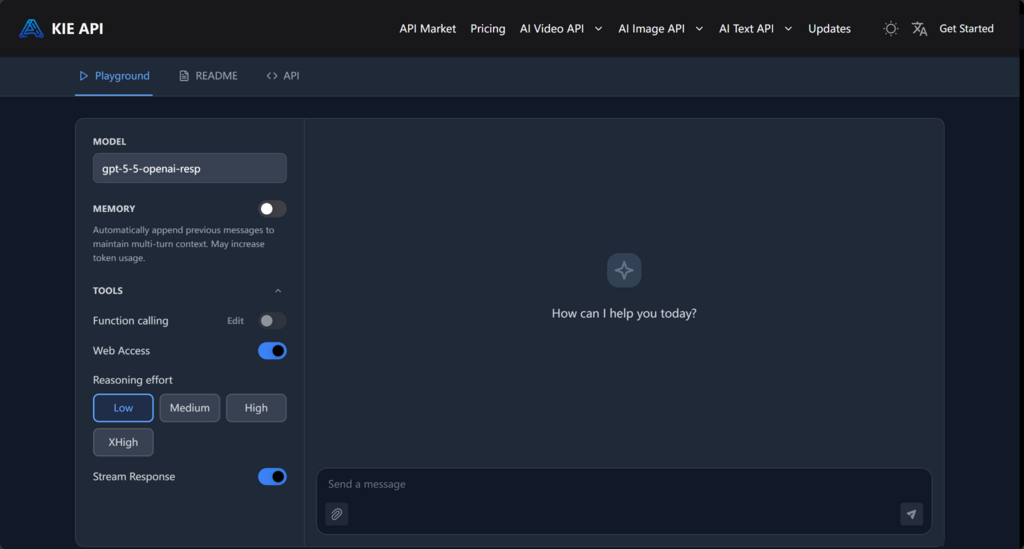This screenshot has height=549, width=1024.
Task: Click the paper plane send icon
Action: (x=912, y=514)
